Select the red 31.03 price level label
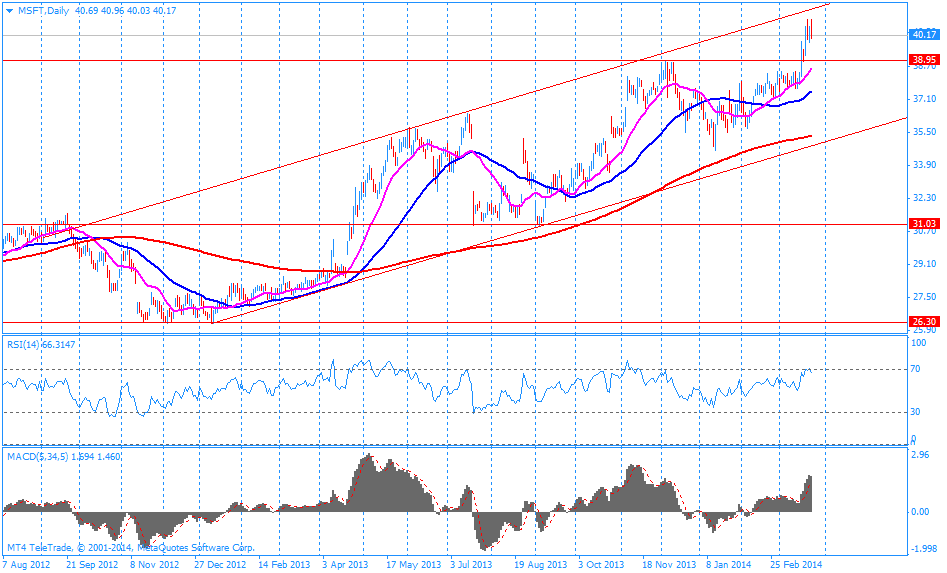 tap(924, 224)
